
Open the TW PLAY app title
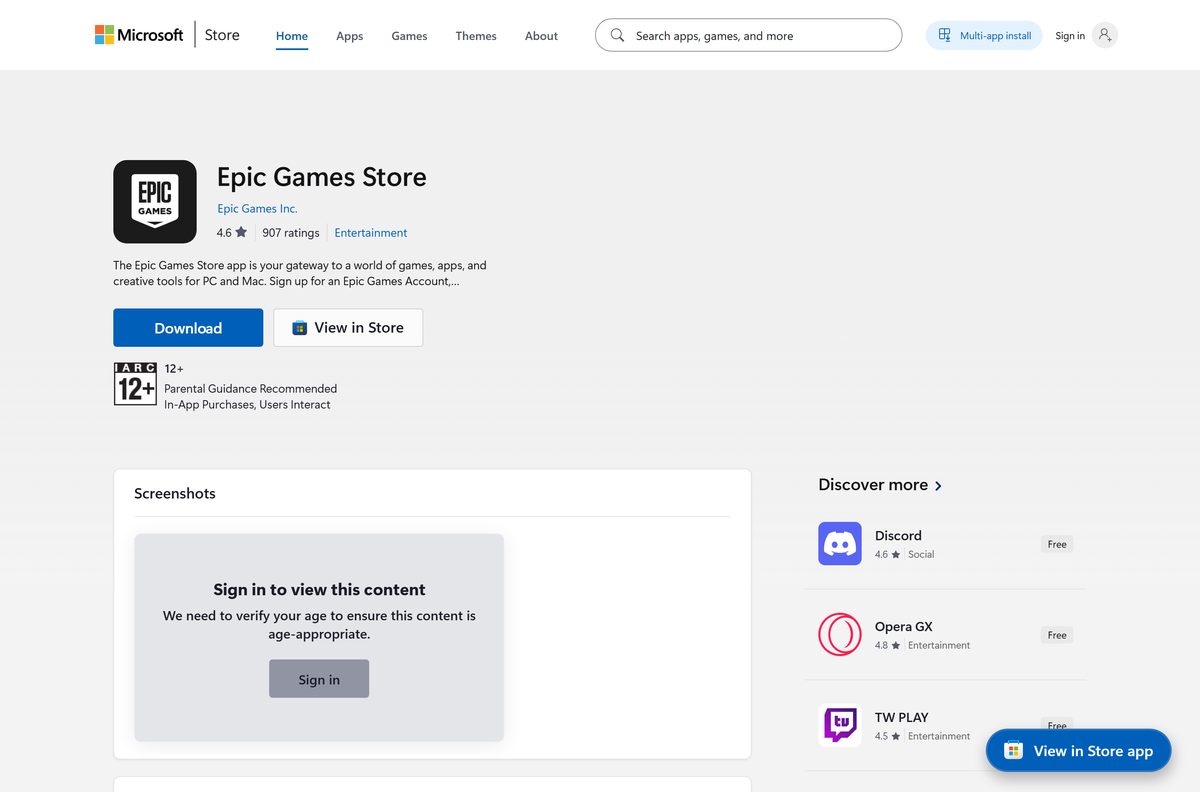click(x=901, y=718)
